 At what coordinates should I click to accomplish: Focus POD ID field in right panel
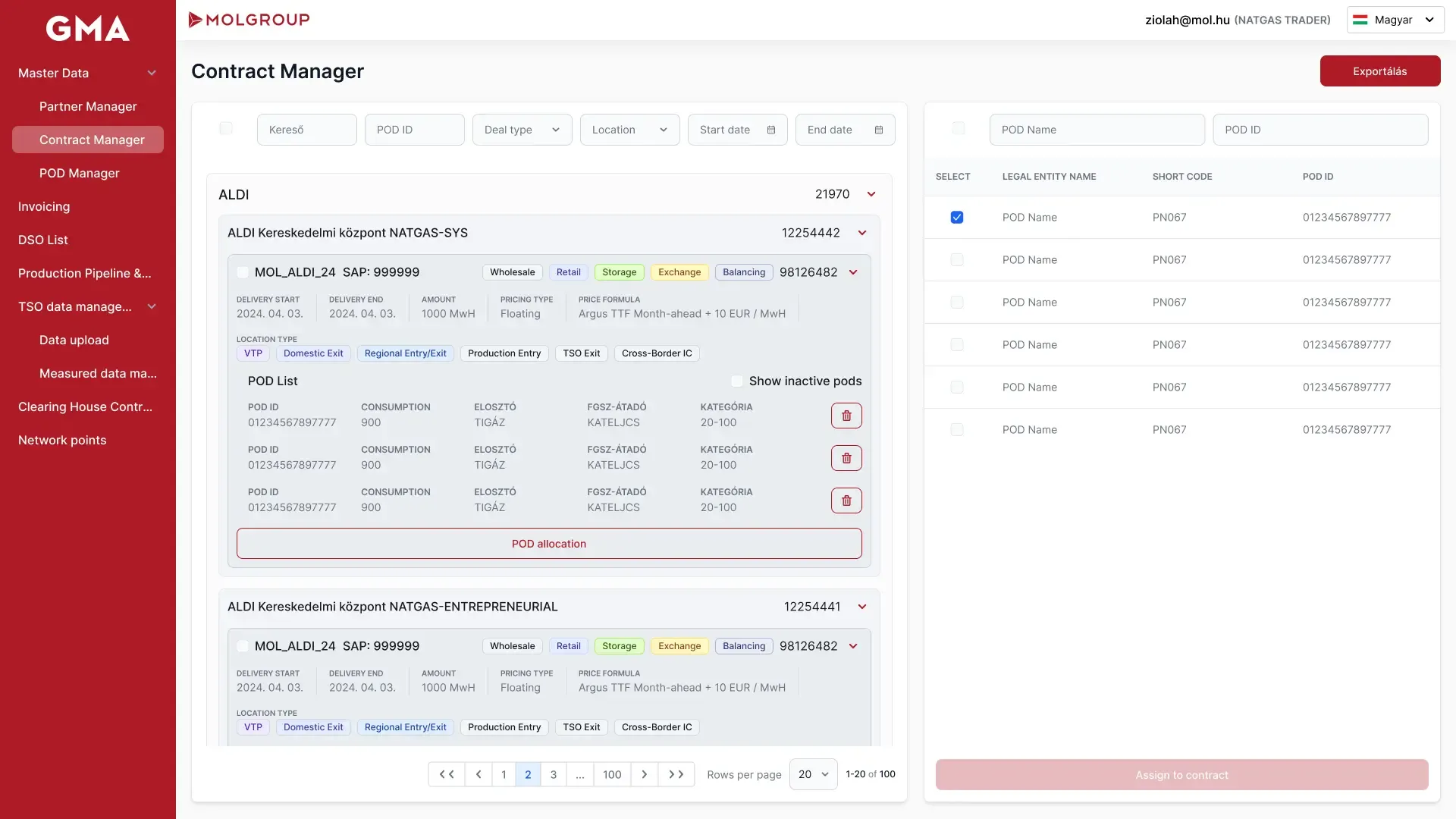coord(1321,130)
